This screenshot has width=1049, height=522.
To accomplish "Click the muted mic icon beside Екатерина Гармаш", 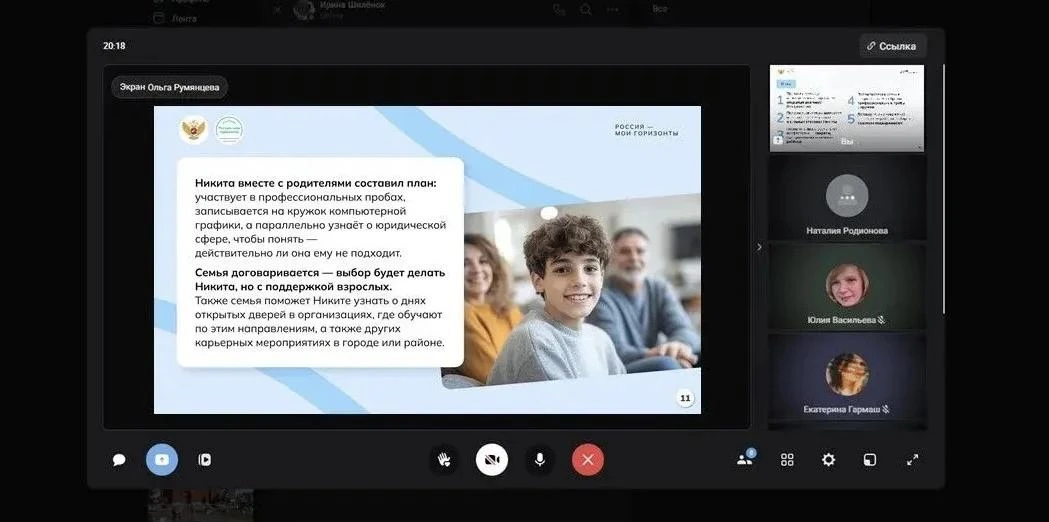I will click(x=886, y=409).
